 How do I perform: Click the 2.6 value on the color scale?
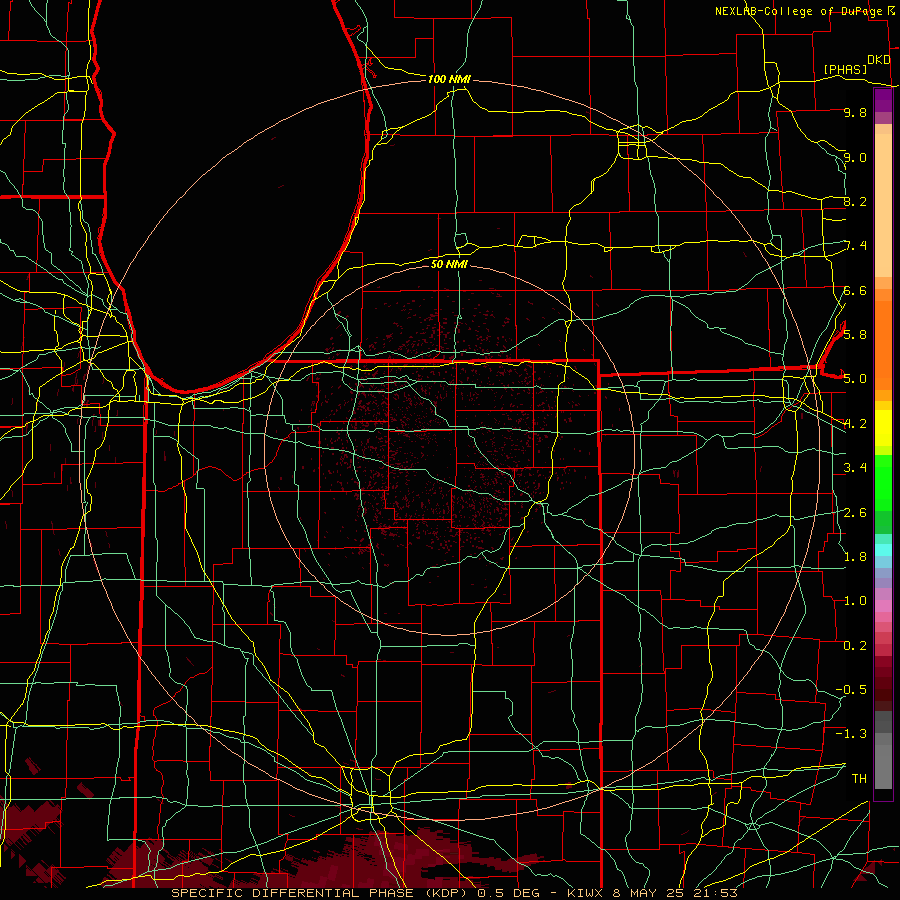click(855, 512)
